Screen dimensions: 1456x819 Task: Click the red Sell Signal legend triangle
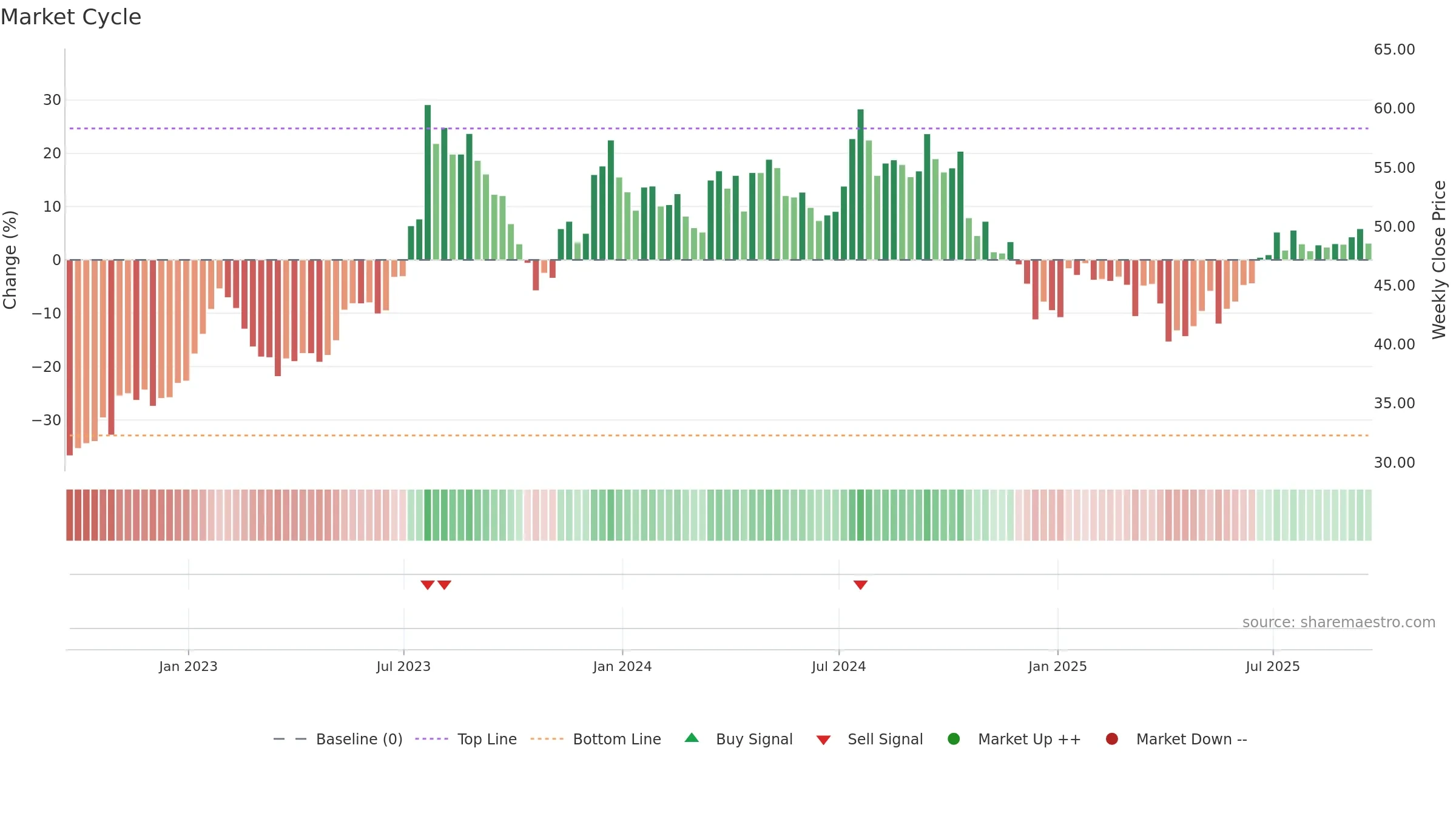(x=823, y=740)
